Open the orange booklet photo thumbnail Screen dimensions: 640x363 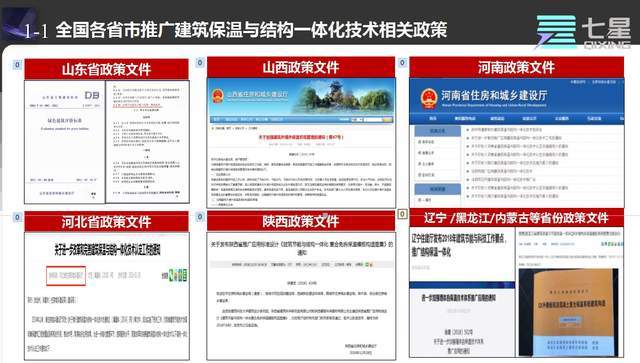point(568,312)
